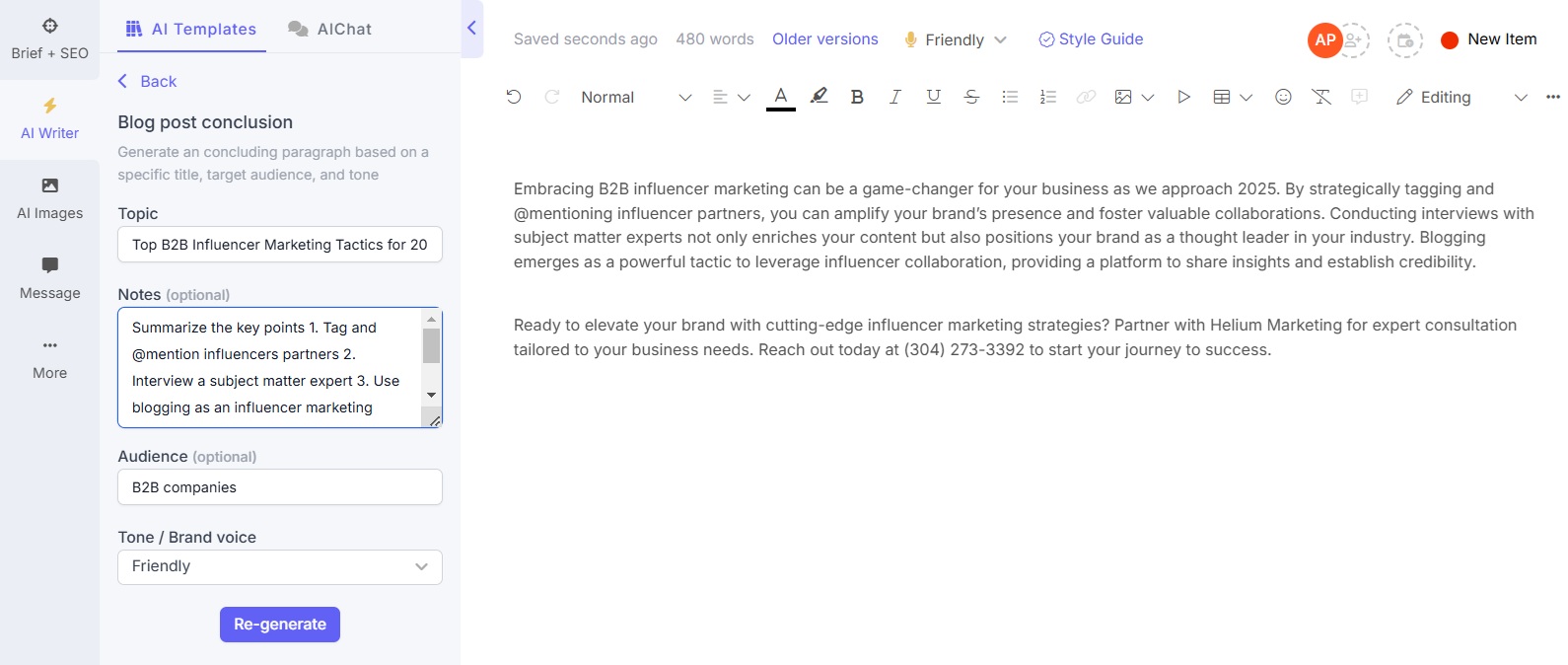Toggle italic formatting
The width and height of the screenshot is (1568, 665).
click(x=895, y=97)
